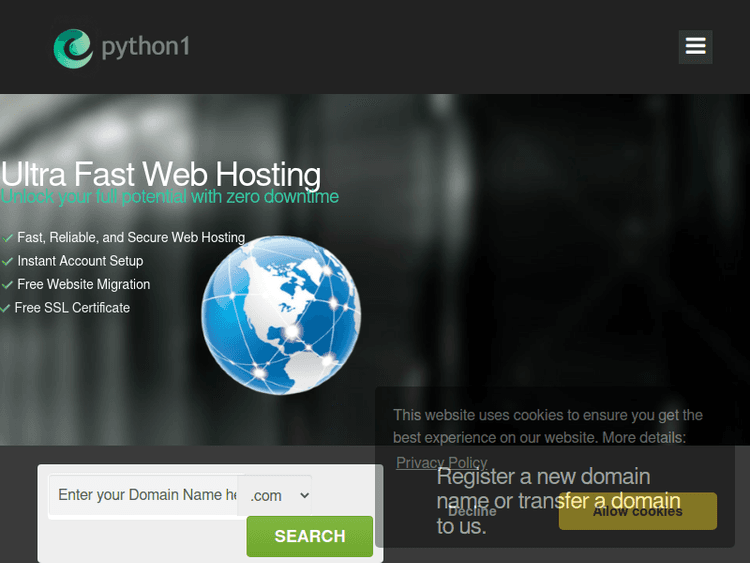The width and height of the screenshot is (750, 563).
Task: Click the Ultra Fast Web Hosting heading
Action: 161,174
